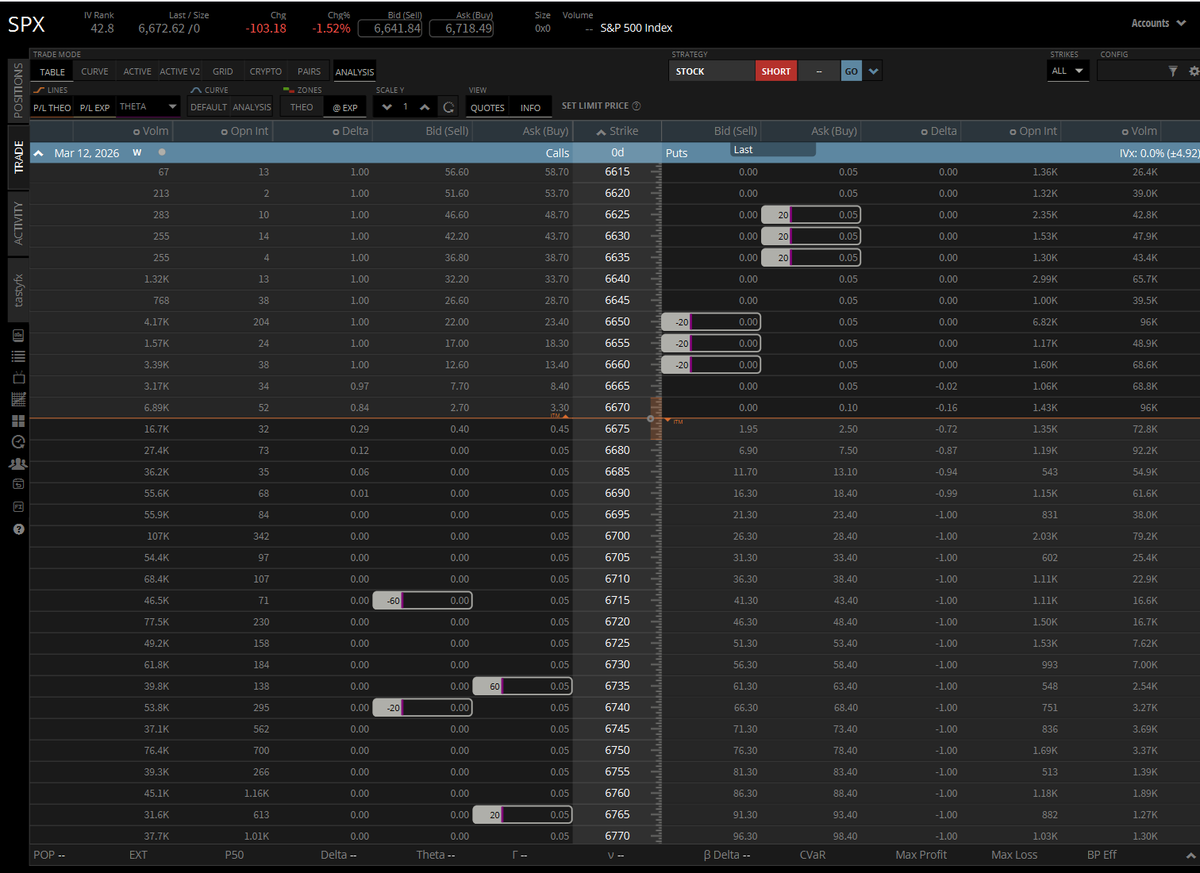
Task: Toggle the THEO zones option
Action: pos(302,107)
